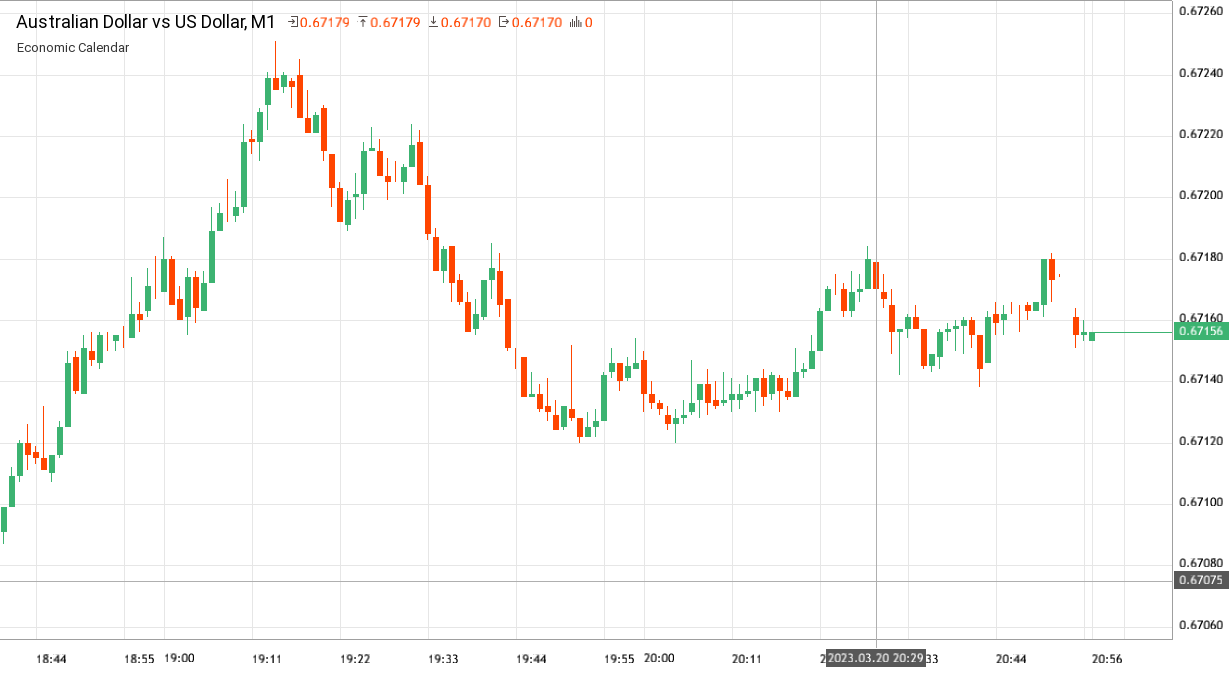Click the 19:44 time axis label
The image size is (1230, 674).
[x=531, y=659]
